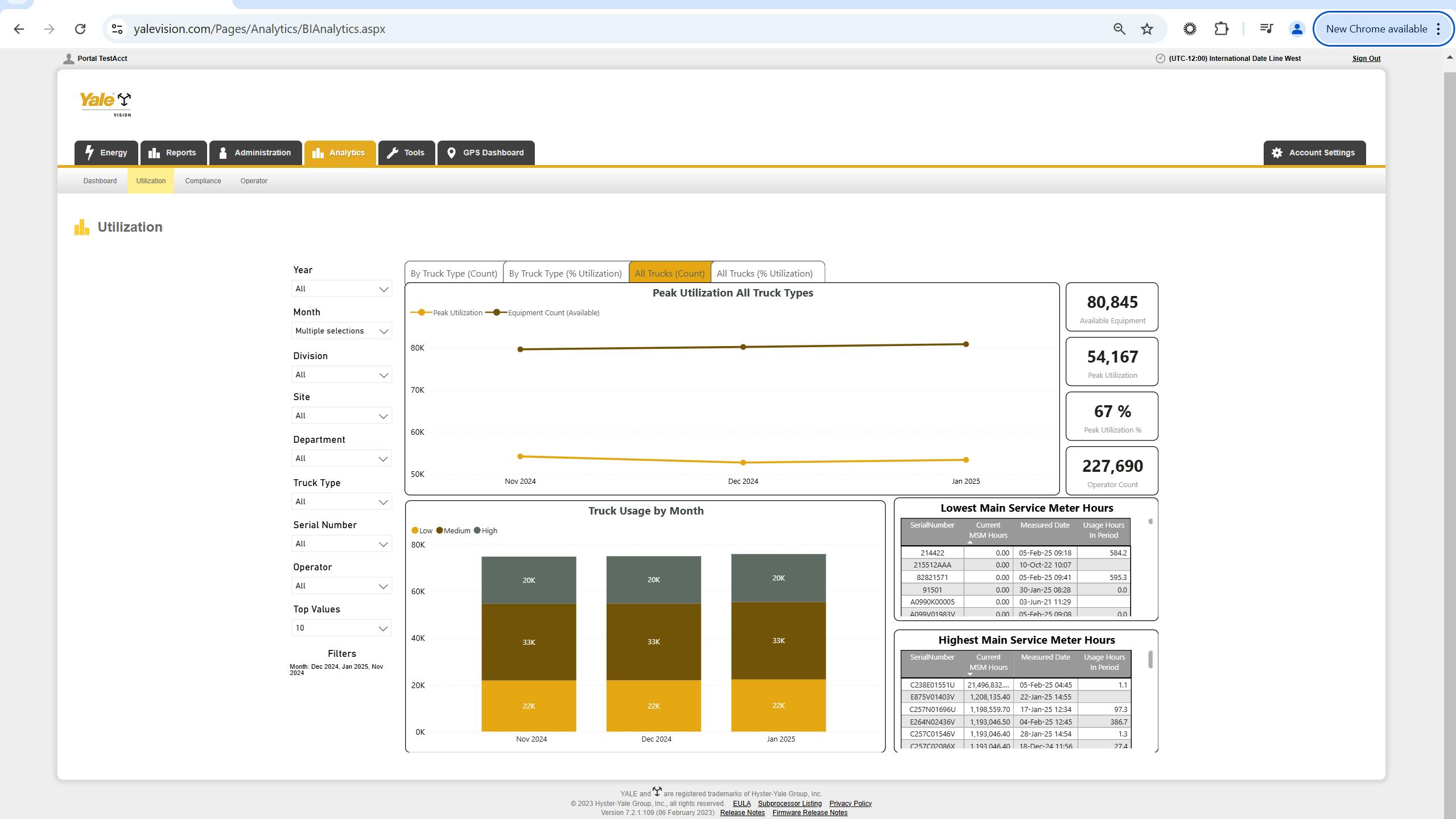1456x819 pixels.
Task: Click the zoom magnifier icon in address bar
Action: [x=1119, y=29]
